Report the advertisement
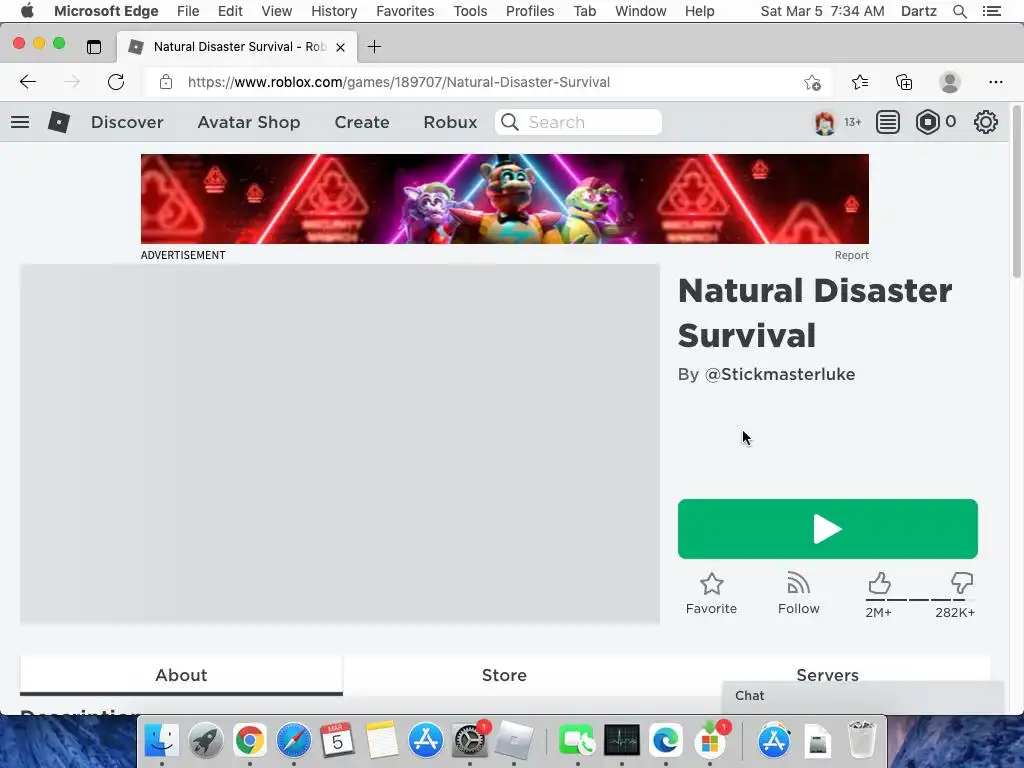Image resolution: width=1024 pixels, height=768 pixels. [x=852, y=255]
